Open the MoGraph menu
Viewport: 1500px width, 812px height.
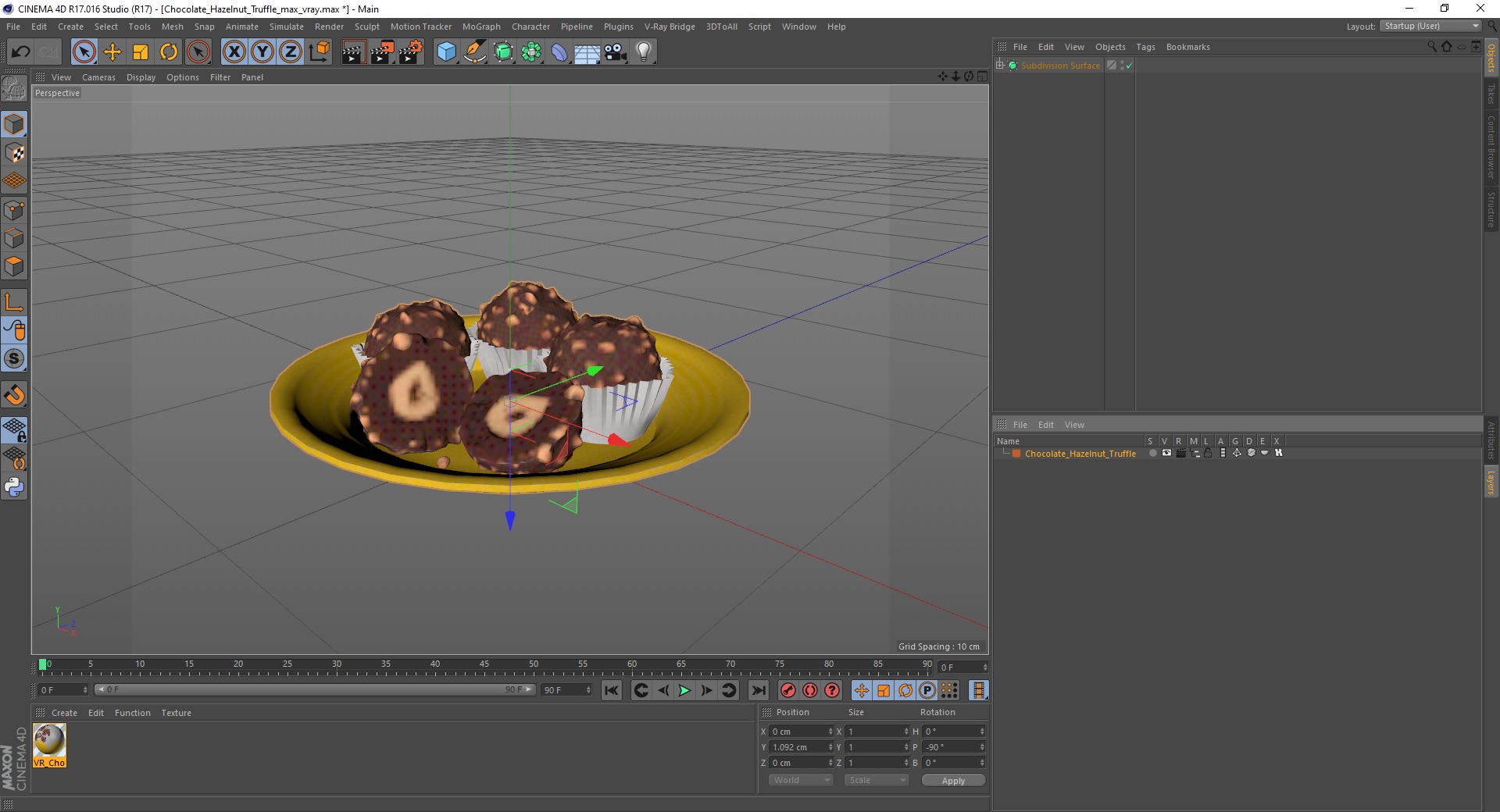[x=481, y=27]
